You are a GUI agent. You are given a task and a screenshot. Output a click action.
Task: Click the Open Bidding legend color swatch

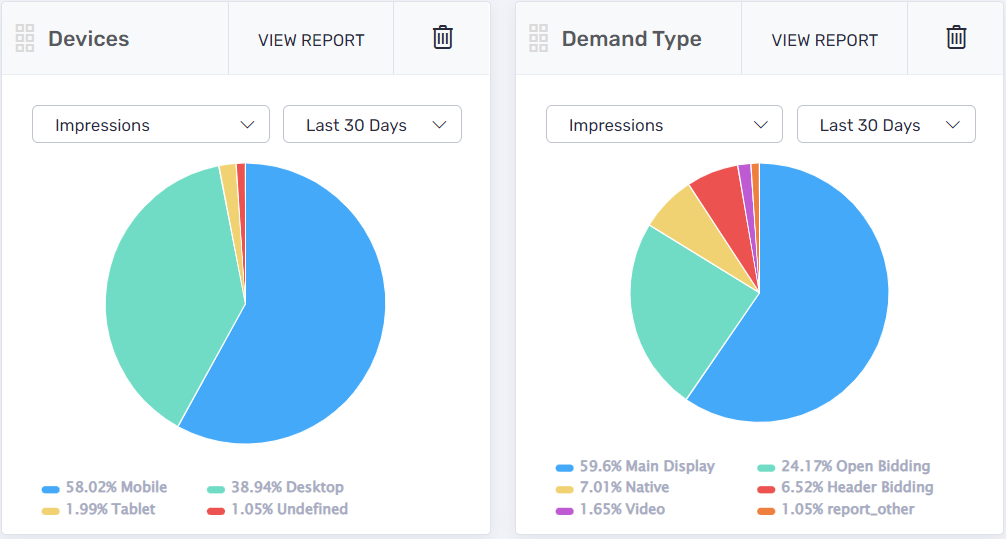[x=766, y=467]
